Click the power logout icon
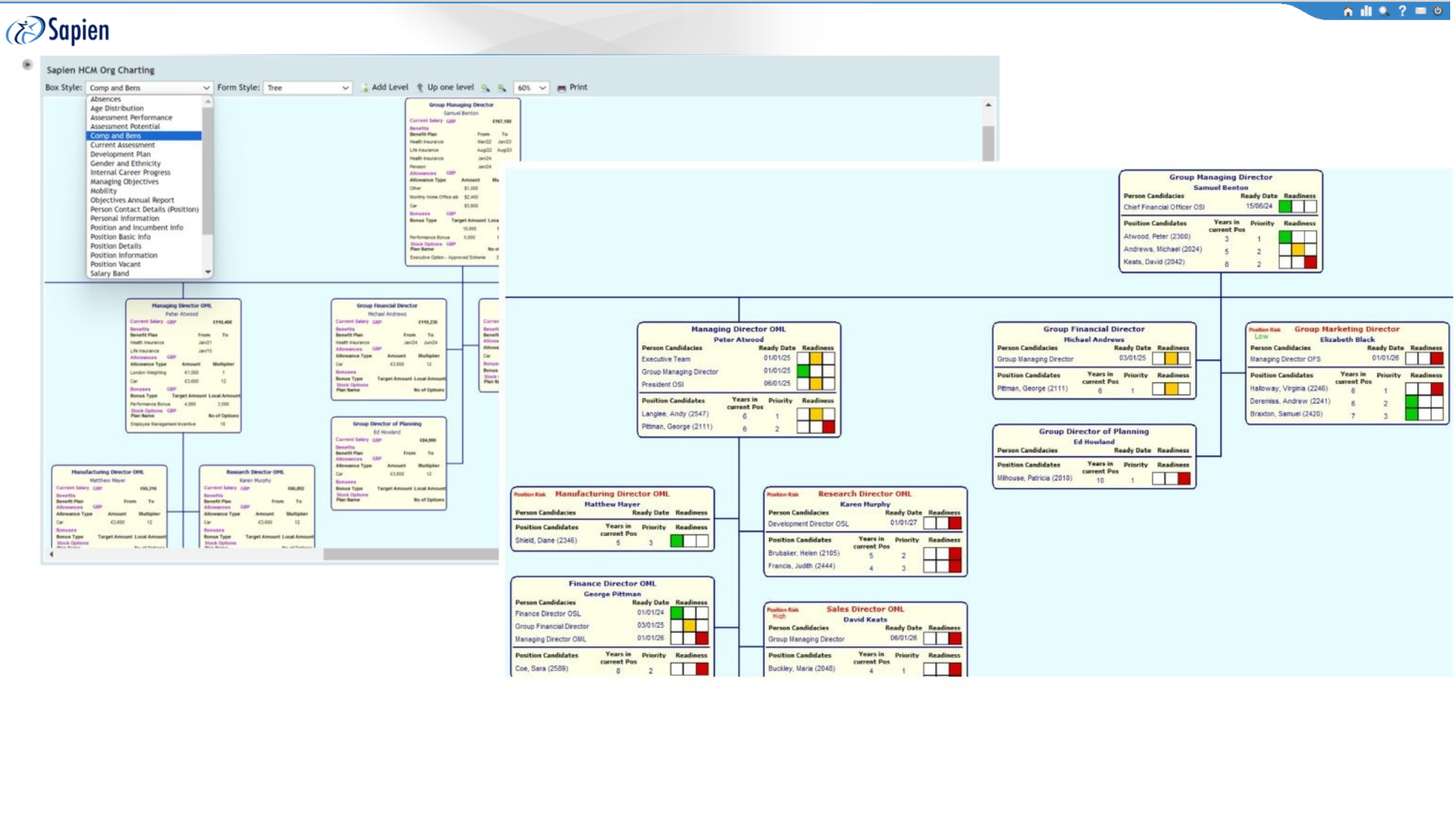1456x815 pixels. point(1438,11)
